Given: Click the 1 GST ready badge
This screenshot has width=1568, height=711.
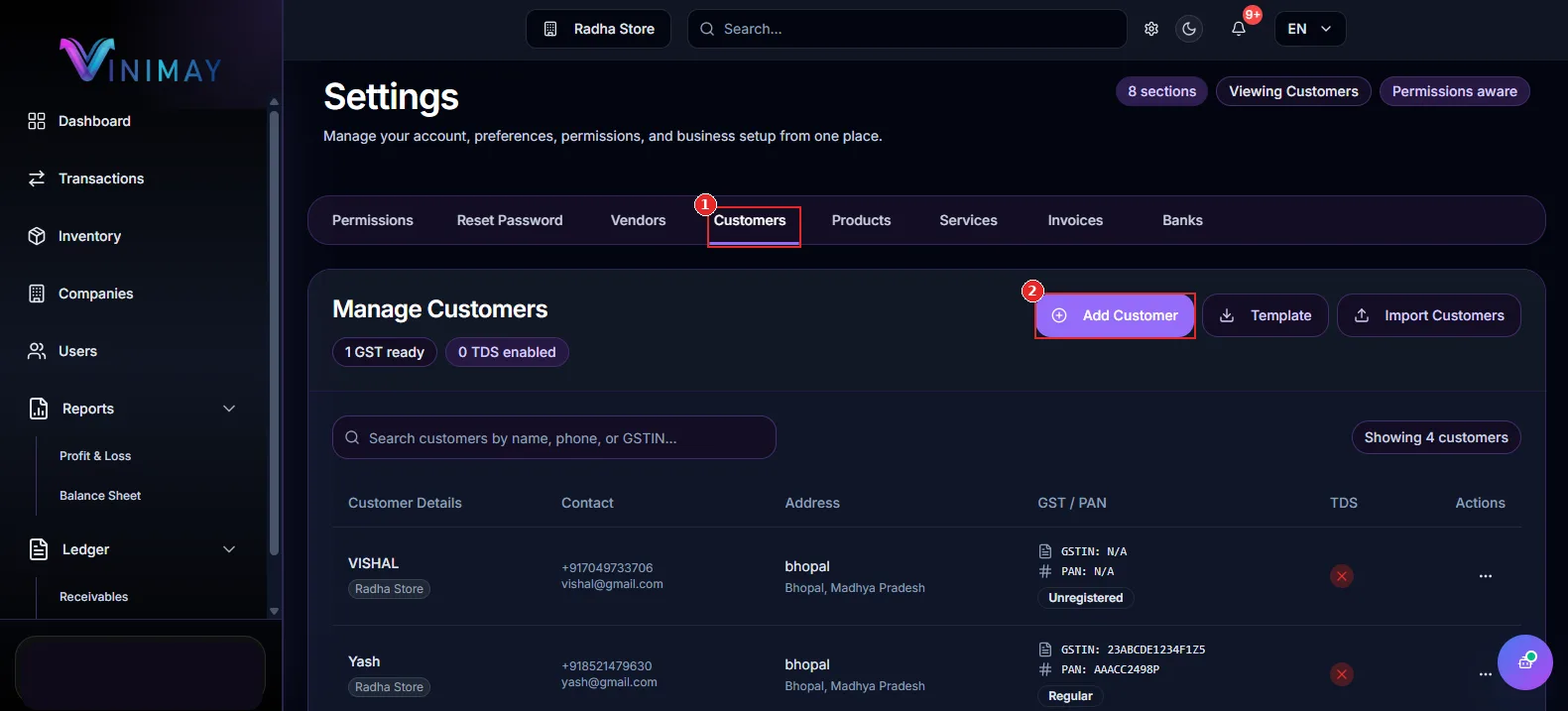Looking at the screenshot, I should (x=385, y=352).
